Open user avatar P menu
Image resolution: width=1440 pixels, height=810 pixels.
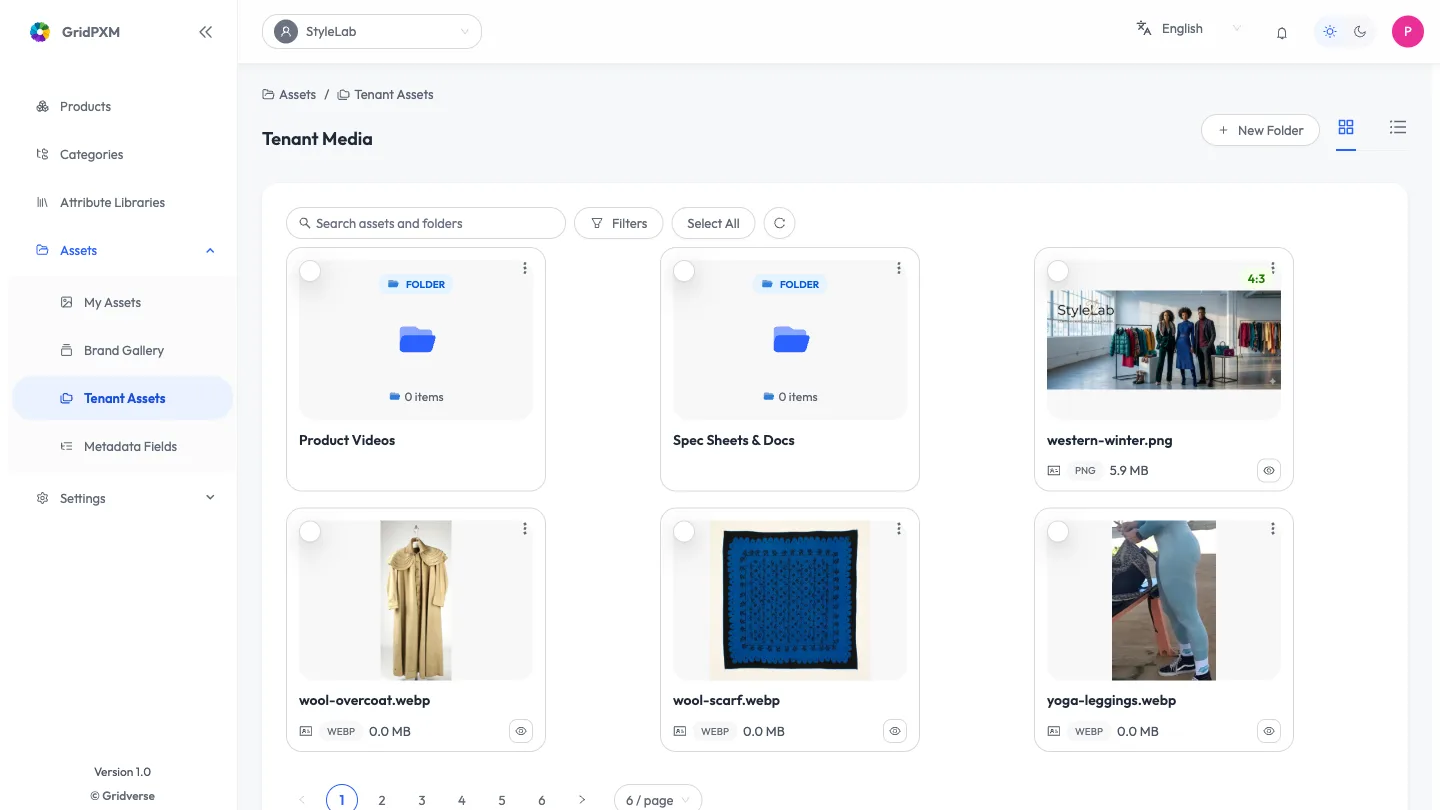1408,31
